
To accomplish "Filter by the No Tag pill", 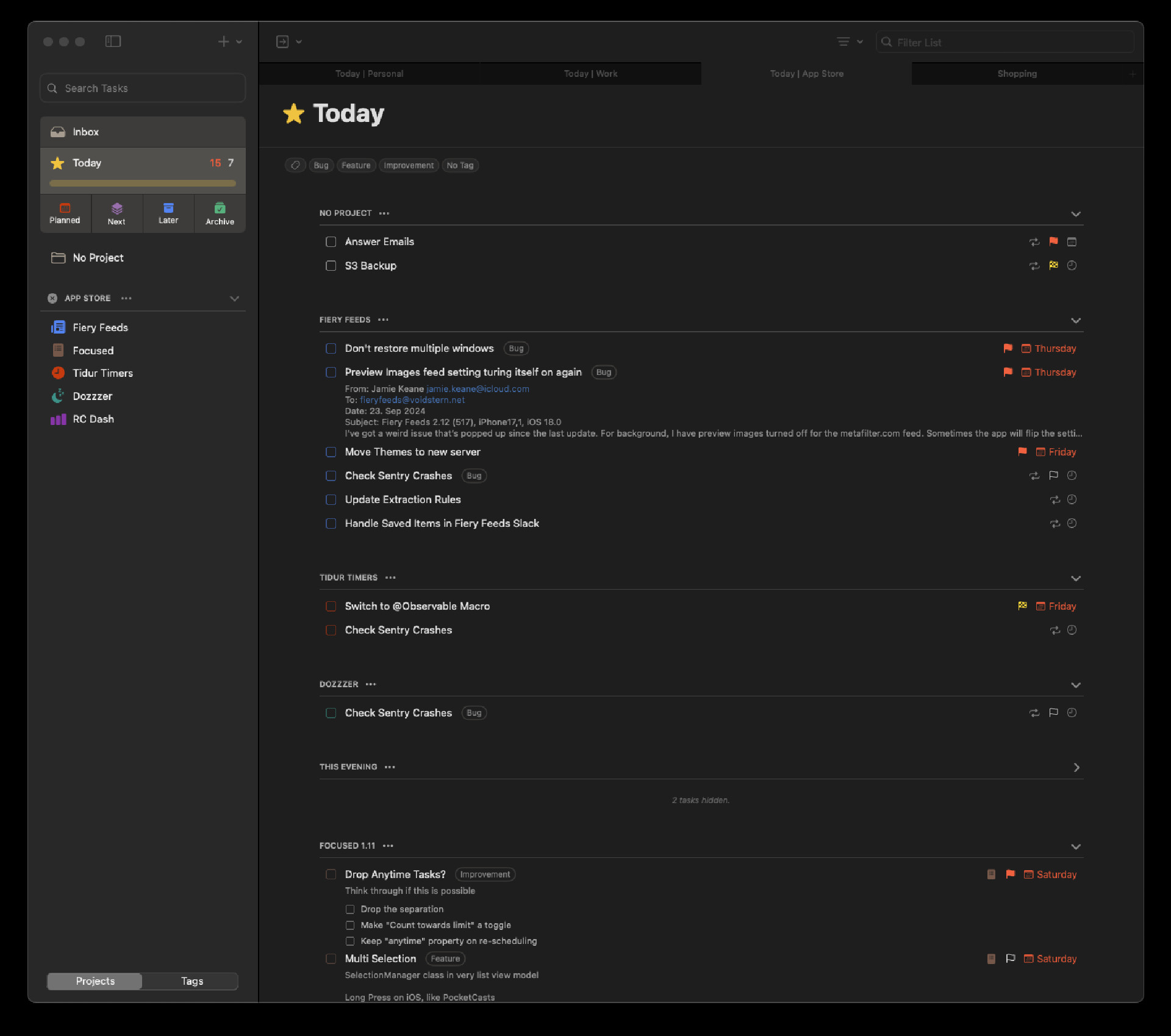I will click(460, 165).
